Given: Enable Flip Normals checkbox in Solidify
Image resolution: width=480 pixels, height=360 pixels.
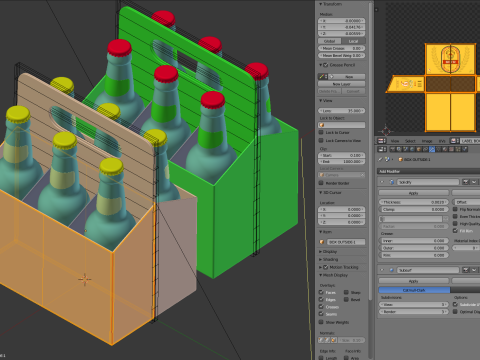Looking at the screenshot, I should click(455, 209).
